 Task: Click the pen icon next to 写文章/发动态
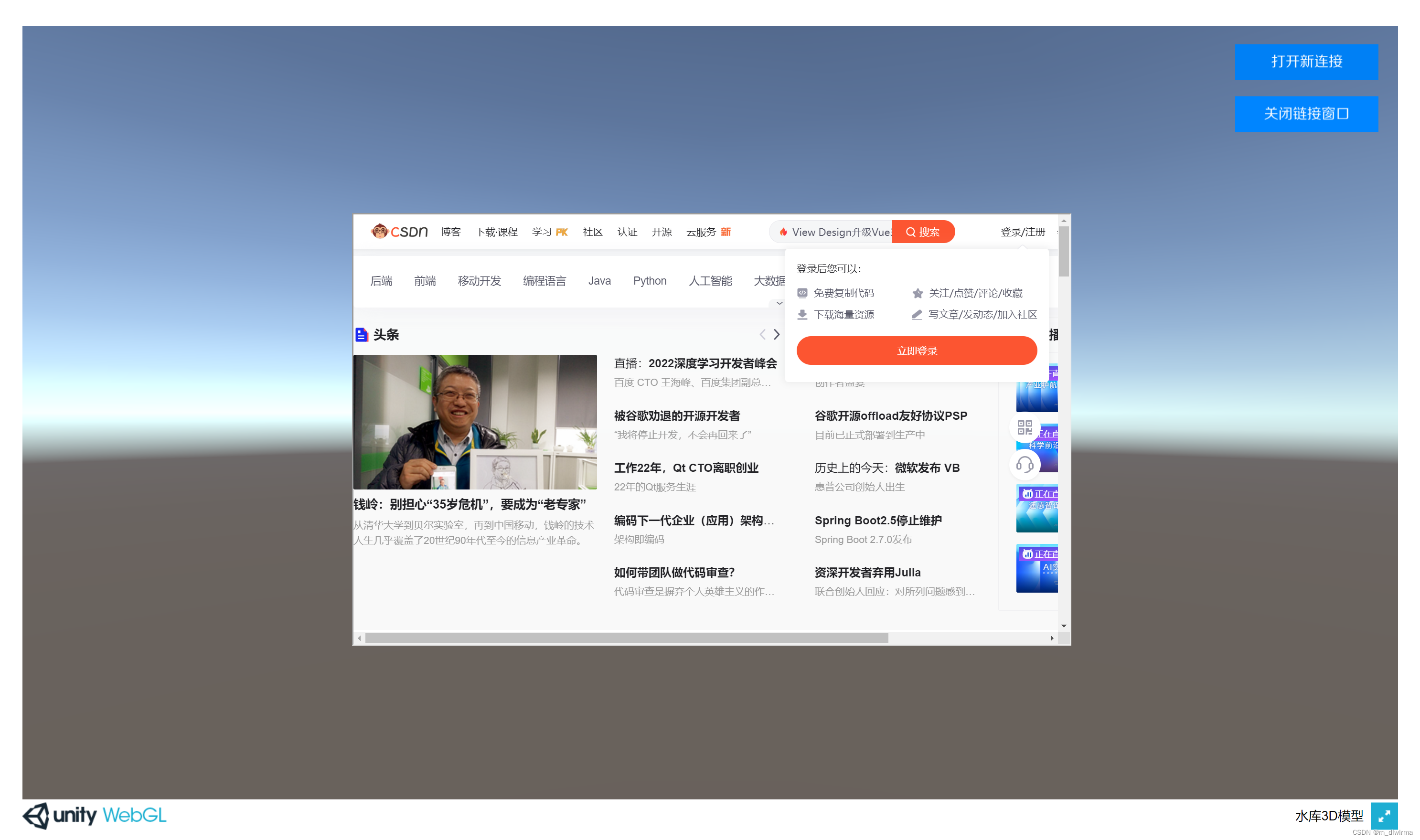click(x=917, y=315)
